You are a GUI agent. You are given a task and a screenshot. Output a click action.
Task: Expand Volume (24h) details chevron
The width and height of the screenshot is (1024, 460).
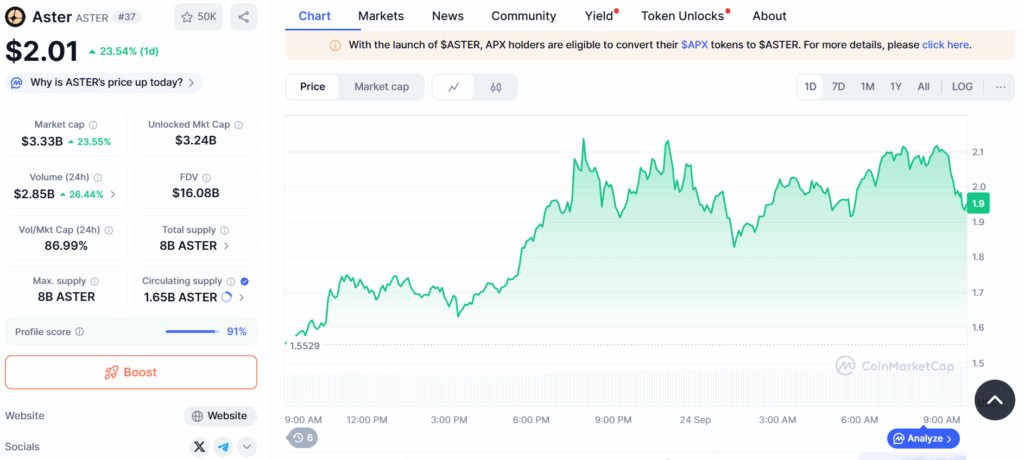pos(113,194)
